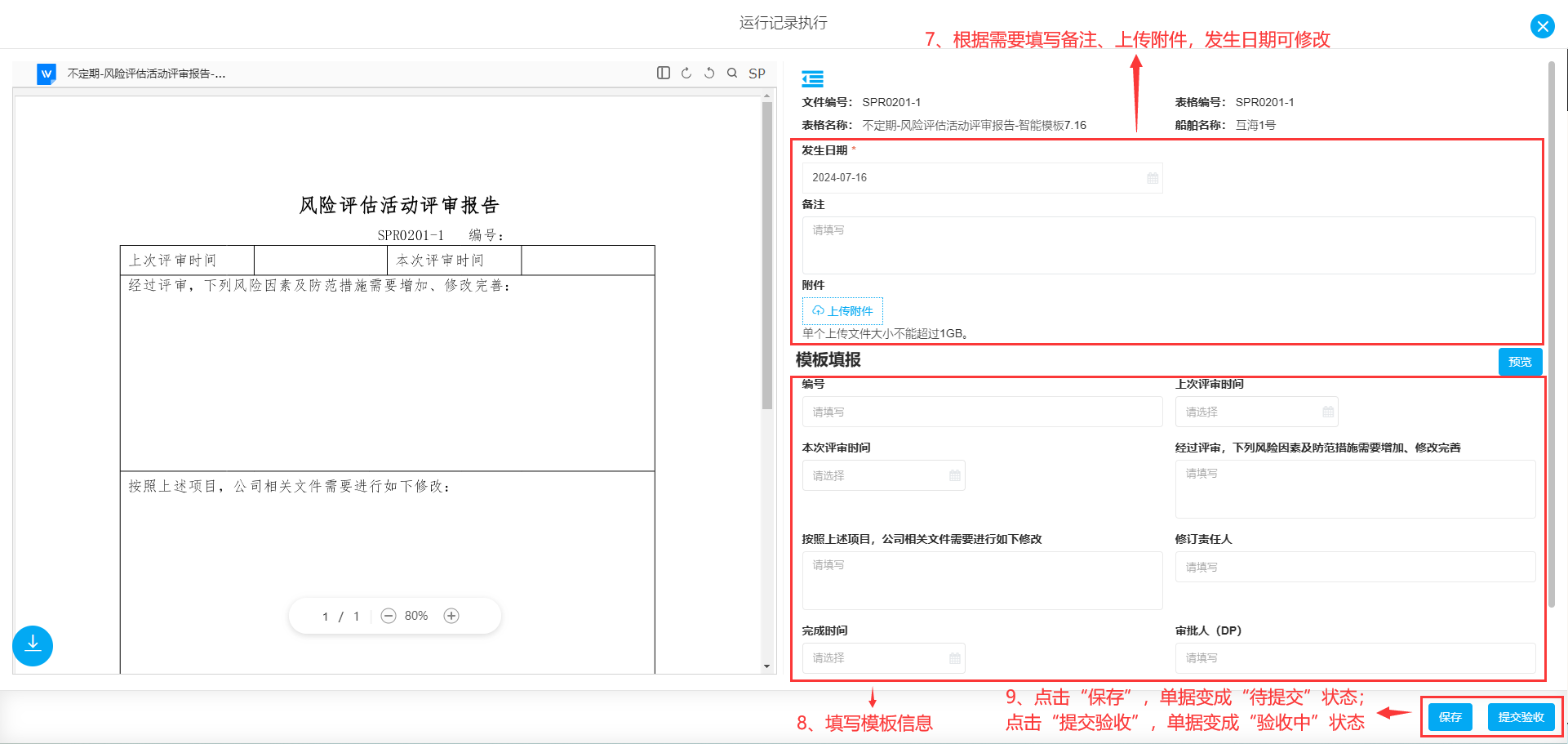The width and height of the screenshot is (1568, 744).
Task: Focus the 备注 text area
Action: coord(1168,245)
